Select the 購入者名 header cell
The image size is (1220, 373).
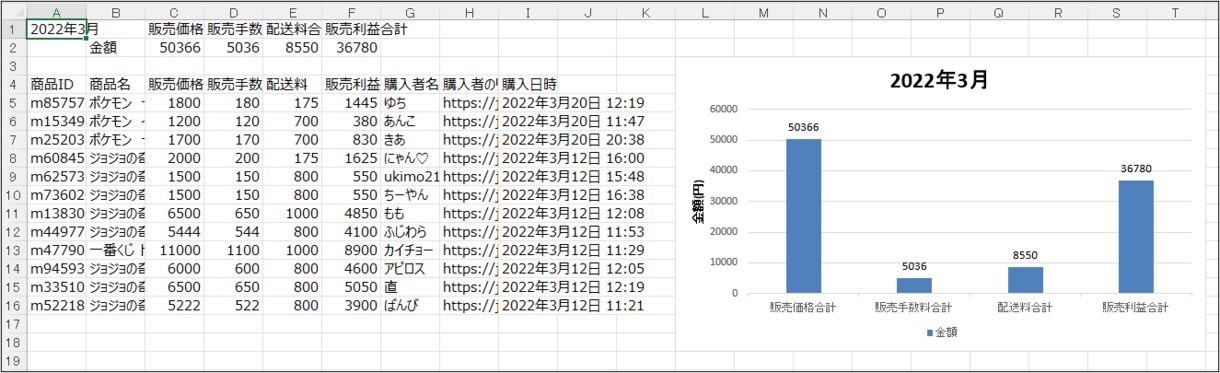point(410,84)
